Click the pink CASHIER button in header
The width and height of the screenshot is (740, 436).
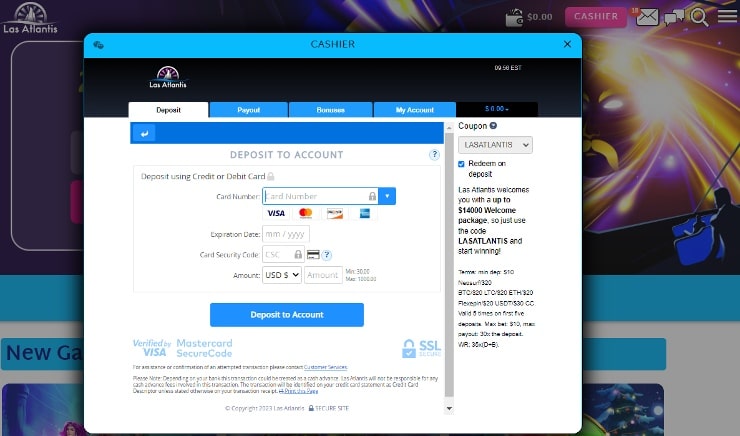(596, 17)
